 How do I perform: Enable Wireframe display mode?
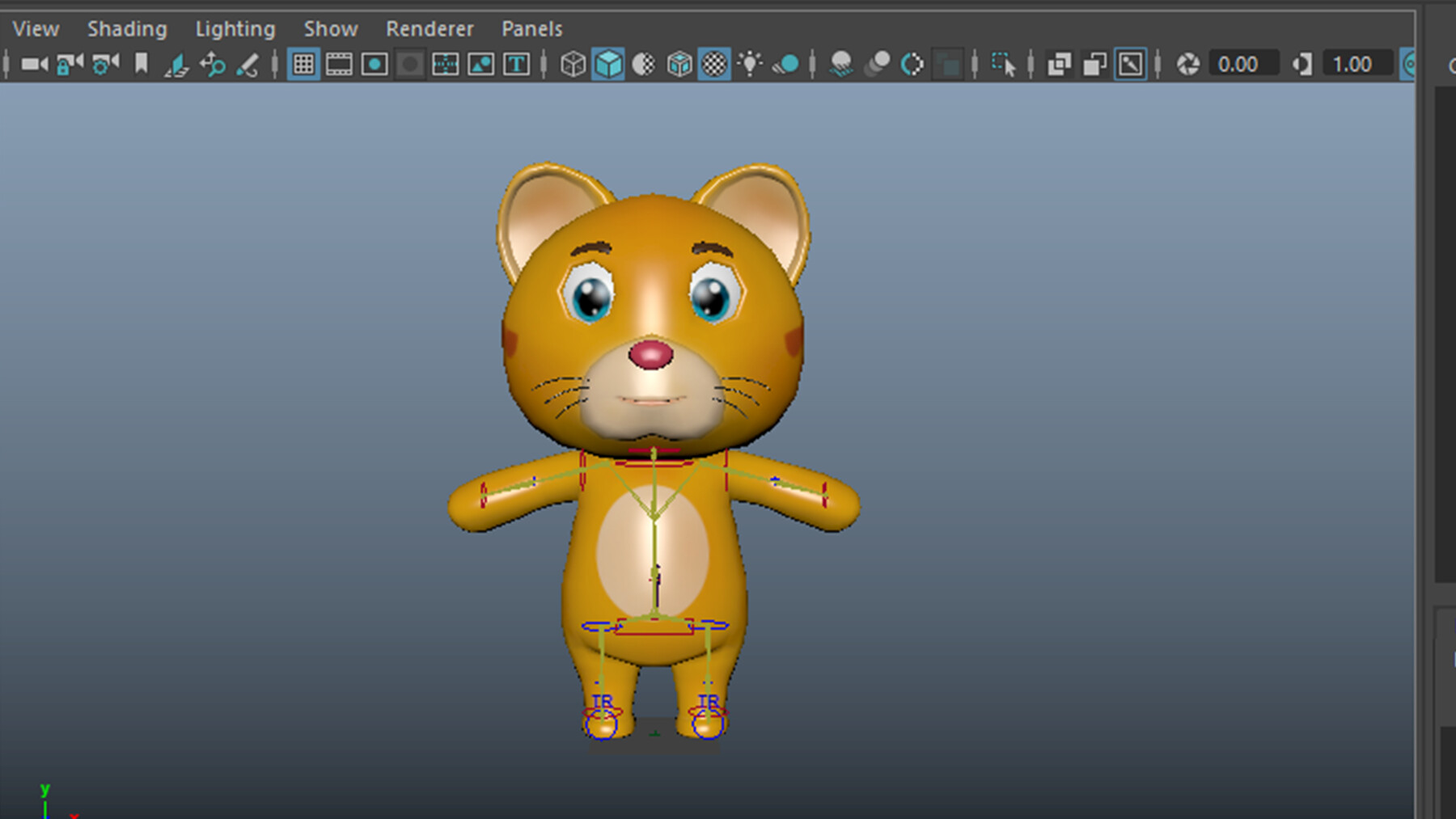tap(573, 63)
